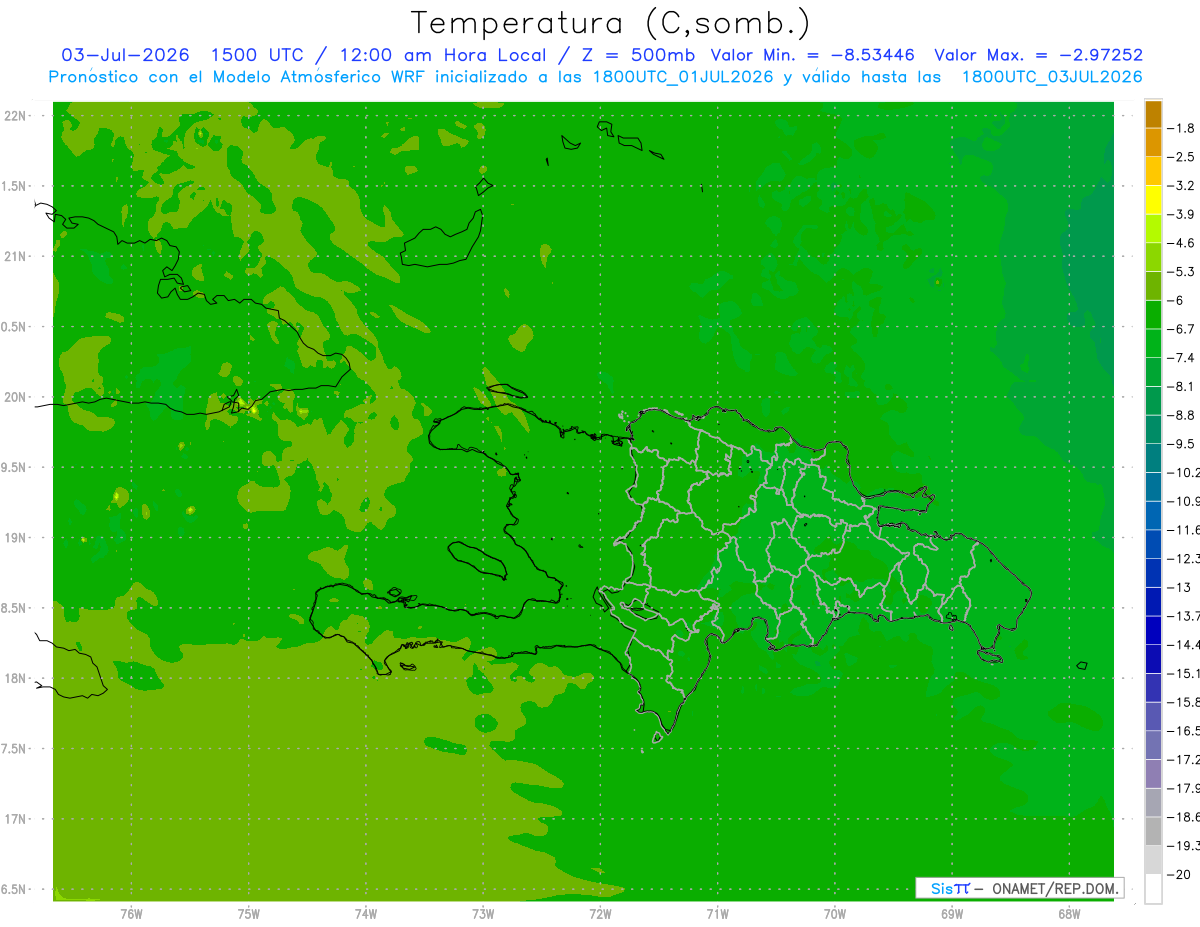1200x927 pixels.
Task: Click the '69W' longitude label
Action: pyautogui.click(x=952, y=913)
